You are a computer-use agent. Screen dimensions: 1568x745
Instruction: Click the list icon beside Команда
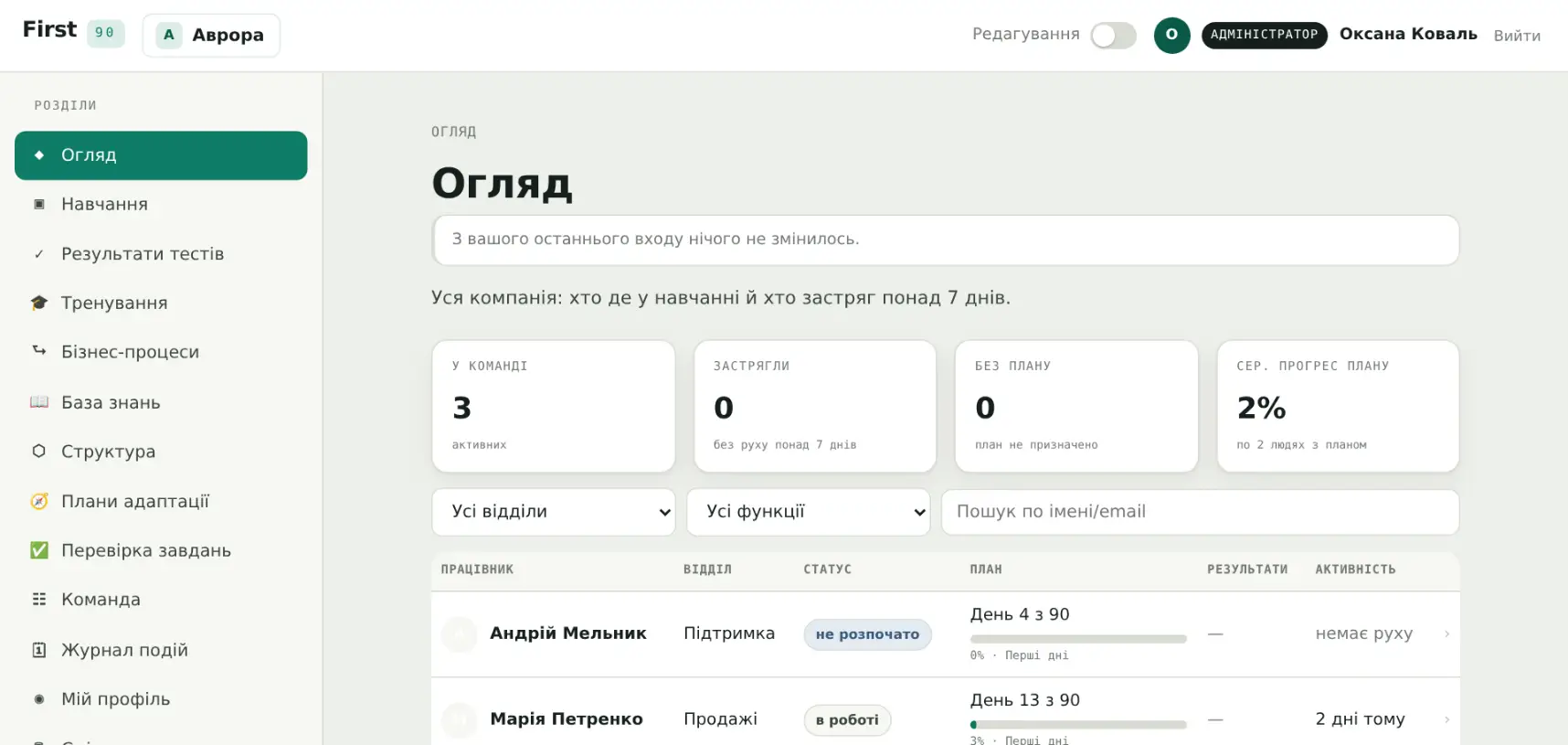click(x=39, y=600)
